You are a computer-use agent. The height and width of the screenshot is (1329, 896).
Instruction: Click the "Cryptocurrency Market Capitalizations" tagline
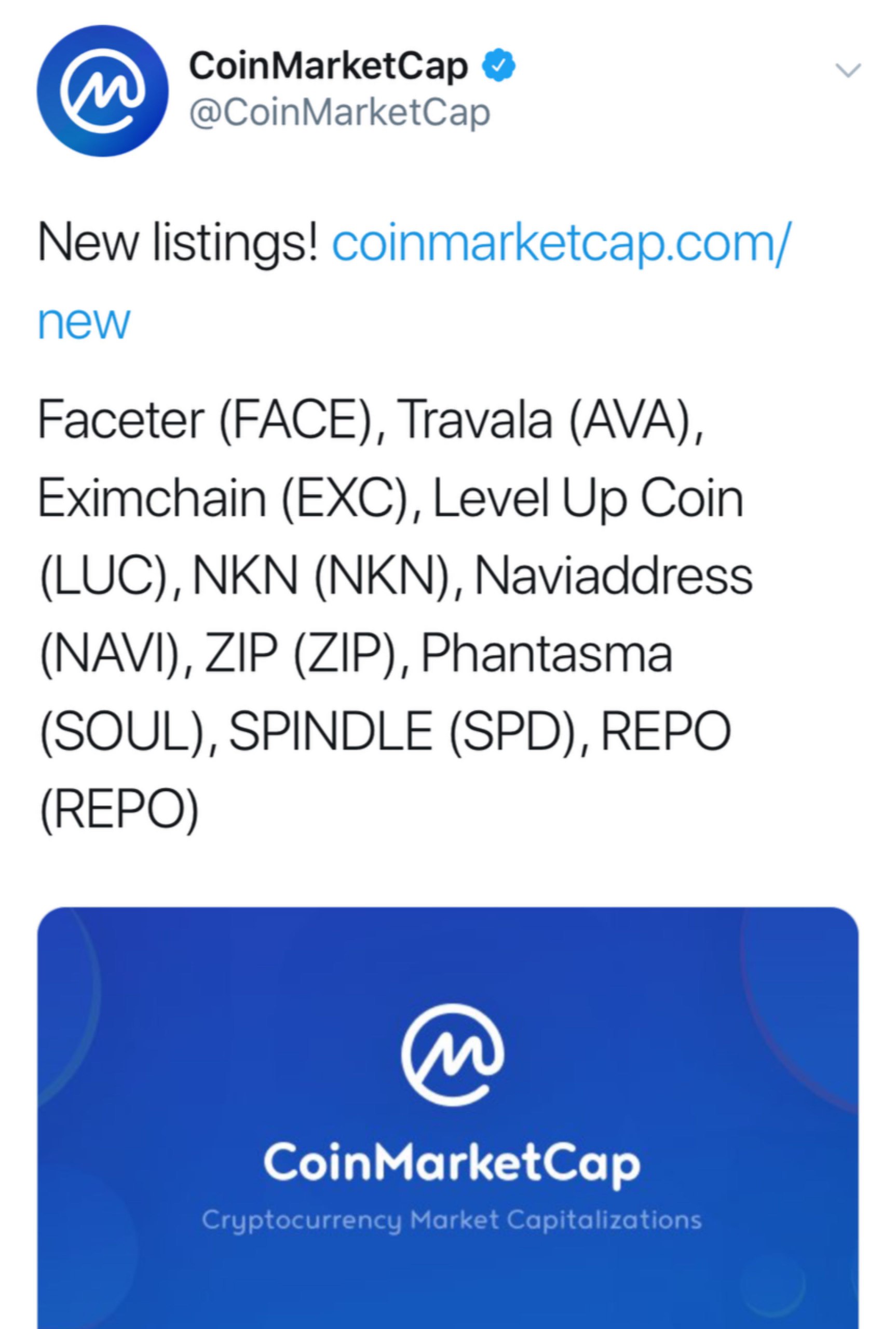(x=452, y=1221)
